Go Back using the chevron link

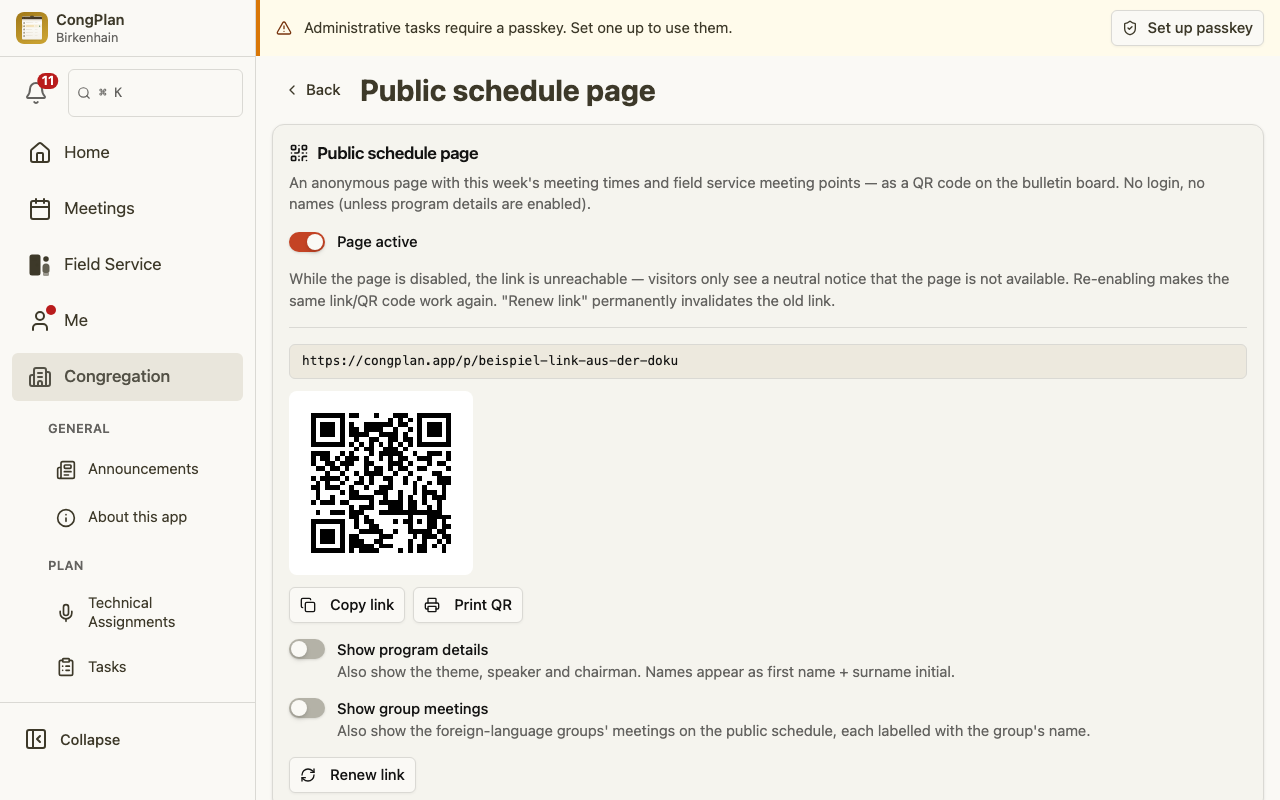click(x=314, y=90)
